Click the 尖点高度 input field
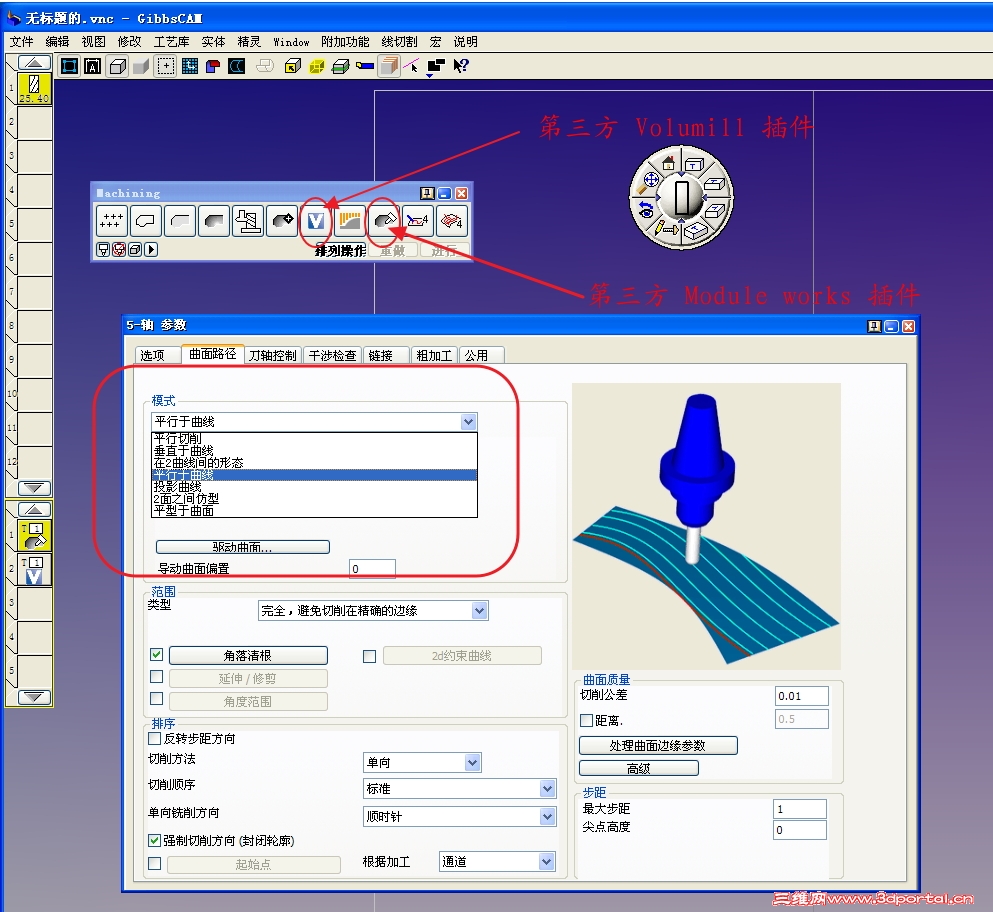This screenshot has width=993, height=912. tap(800, 830)
